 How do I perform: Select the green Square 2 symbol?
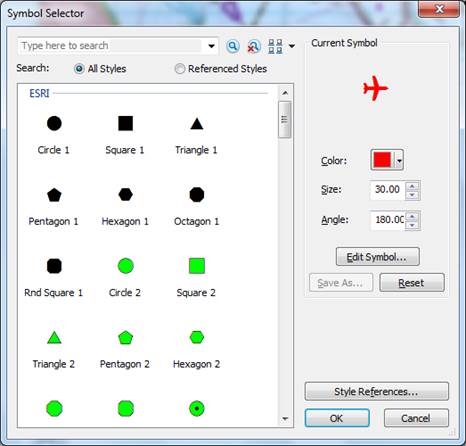[x=197, y=266]
